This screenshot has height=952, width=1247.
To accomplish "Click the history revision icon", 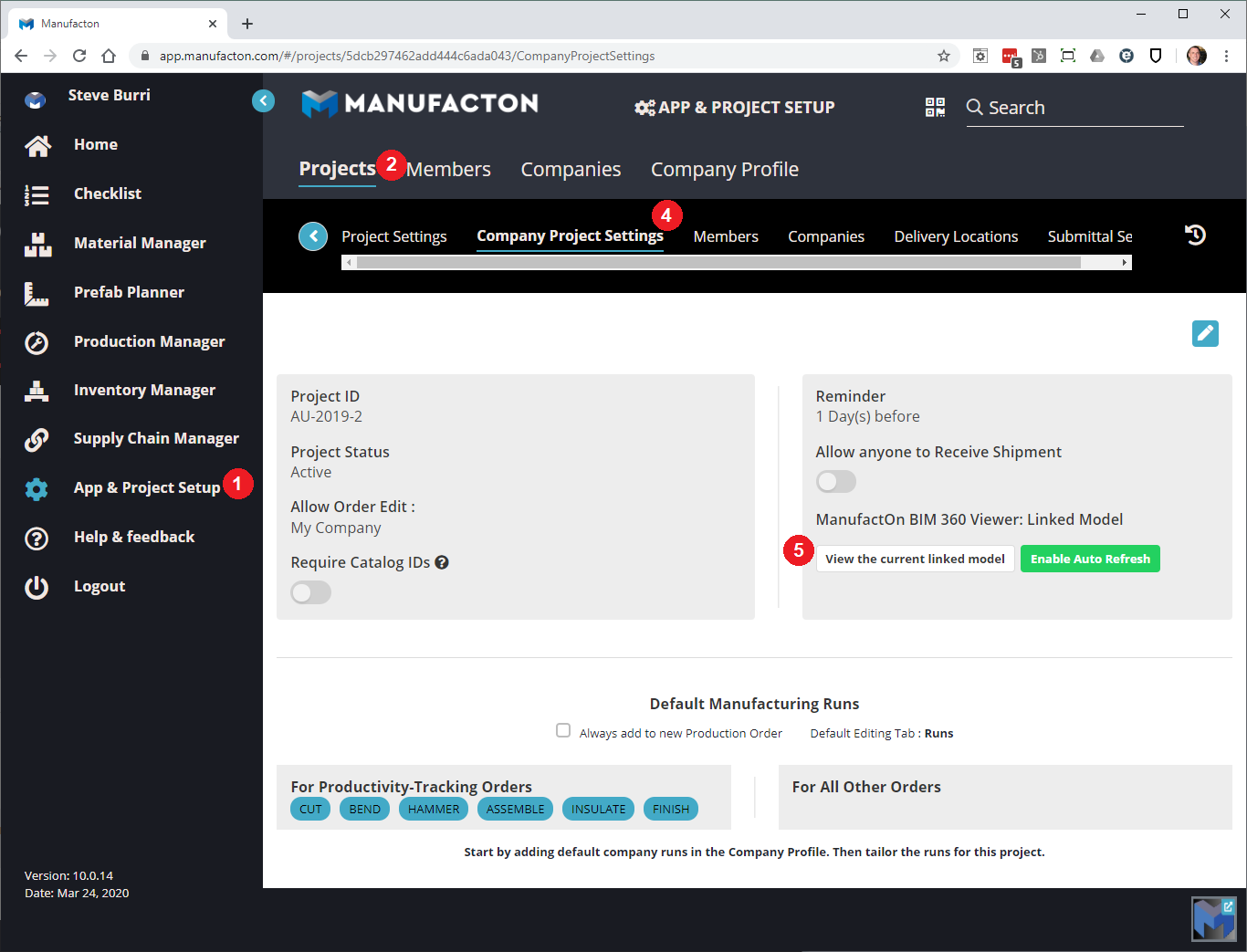I will pyautogui.click(x=1195, y=235).
